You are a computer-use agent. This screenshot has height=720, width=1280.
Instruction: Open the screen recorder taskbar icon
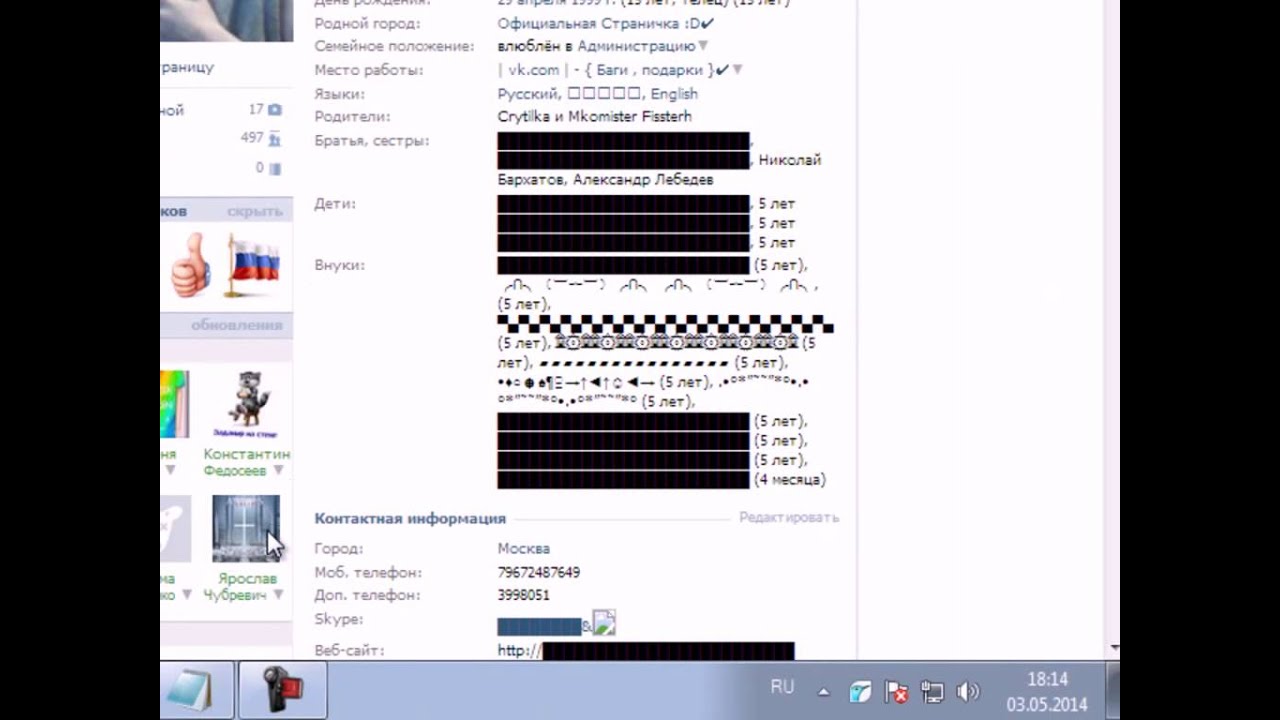(282, 690)
